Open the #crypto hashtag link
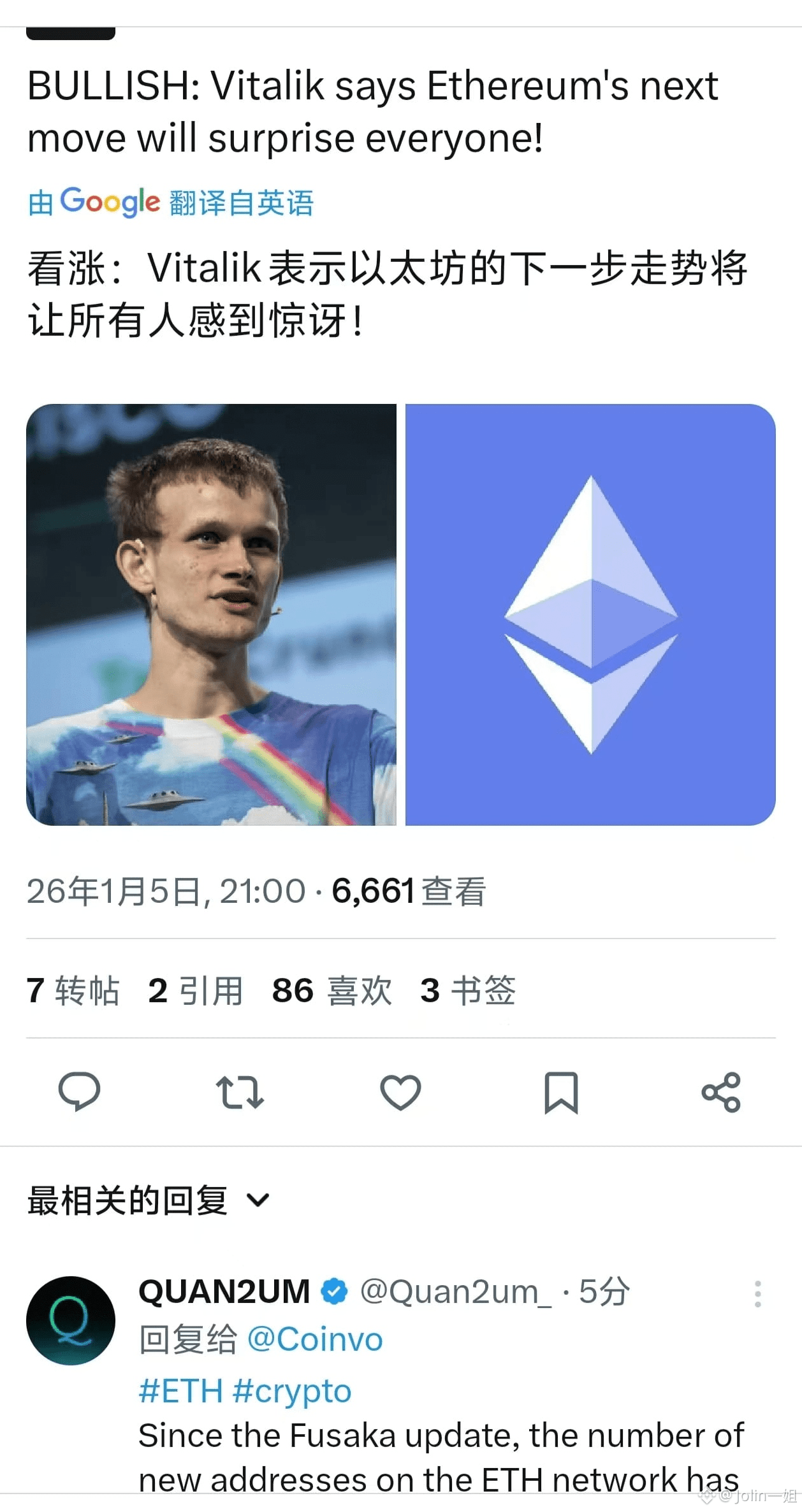 [292, 1392]
